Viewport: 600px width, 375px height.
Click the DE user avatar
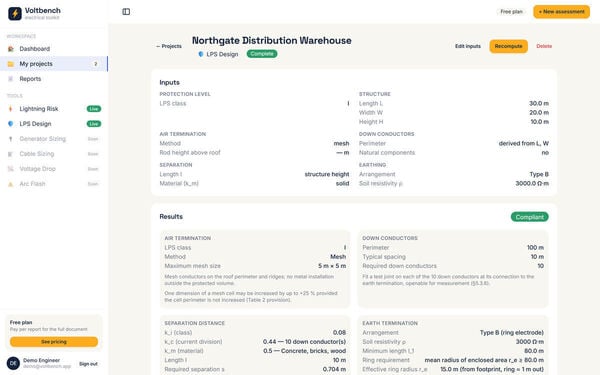(x=13, y=363)
